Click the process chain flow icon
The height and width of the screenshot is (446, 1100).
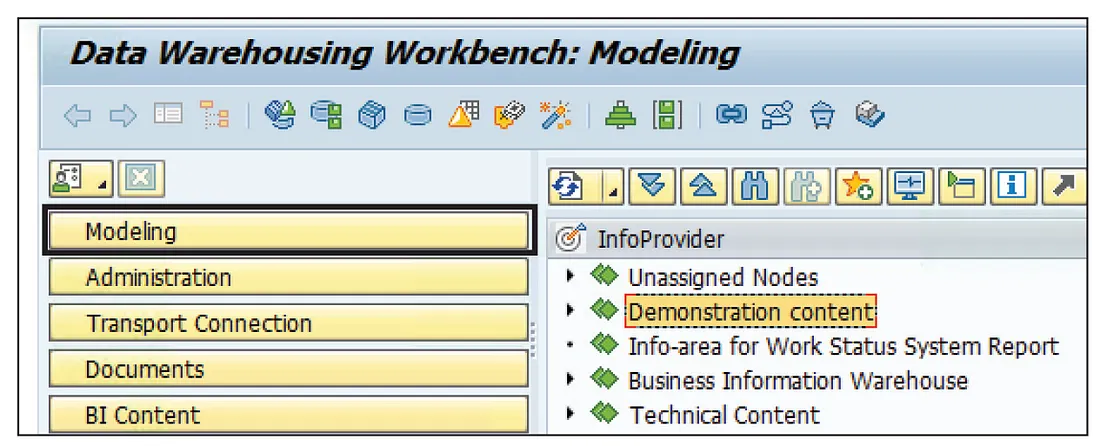pos(777,115)
